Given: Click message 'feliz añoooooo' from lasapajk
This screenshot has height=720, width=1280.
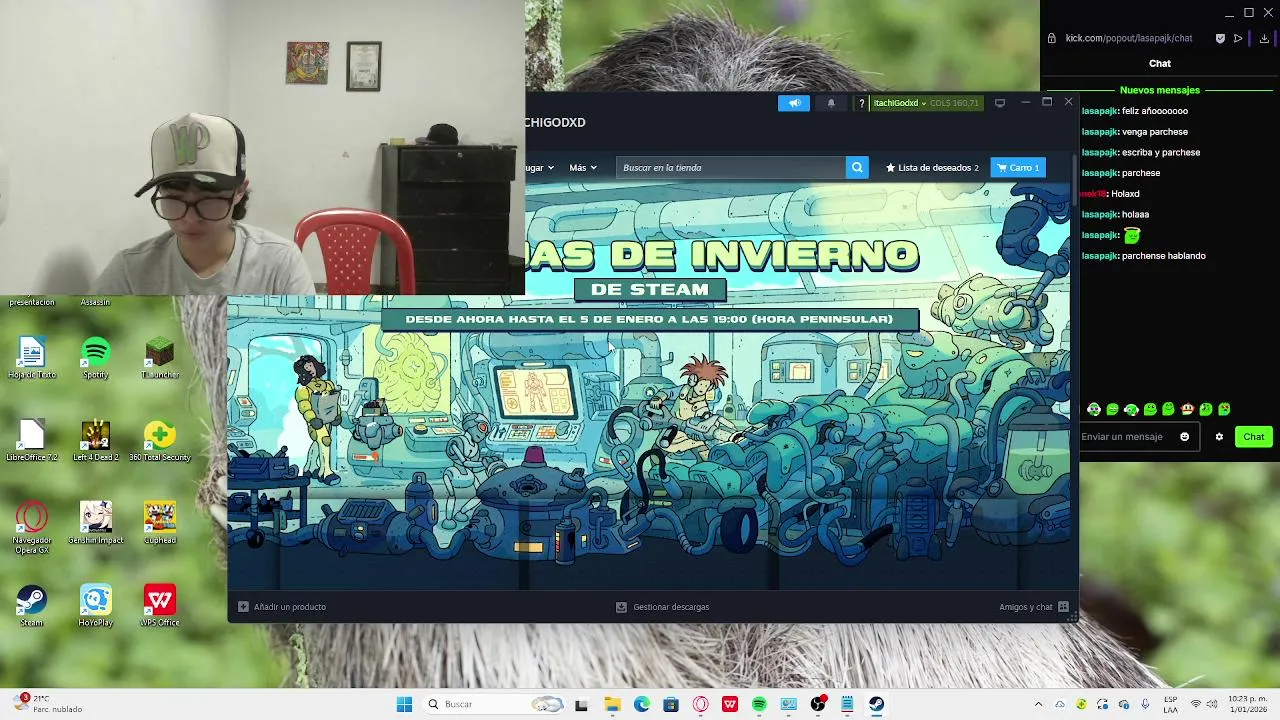Looking at the screenshot, I should point(1155,111).
